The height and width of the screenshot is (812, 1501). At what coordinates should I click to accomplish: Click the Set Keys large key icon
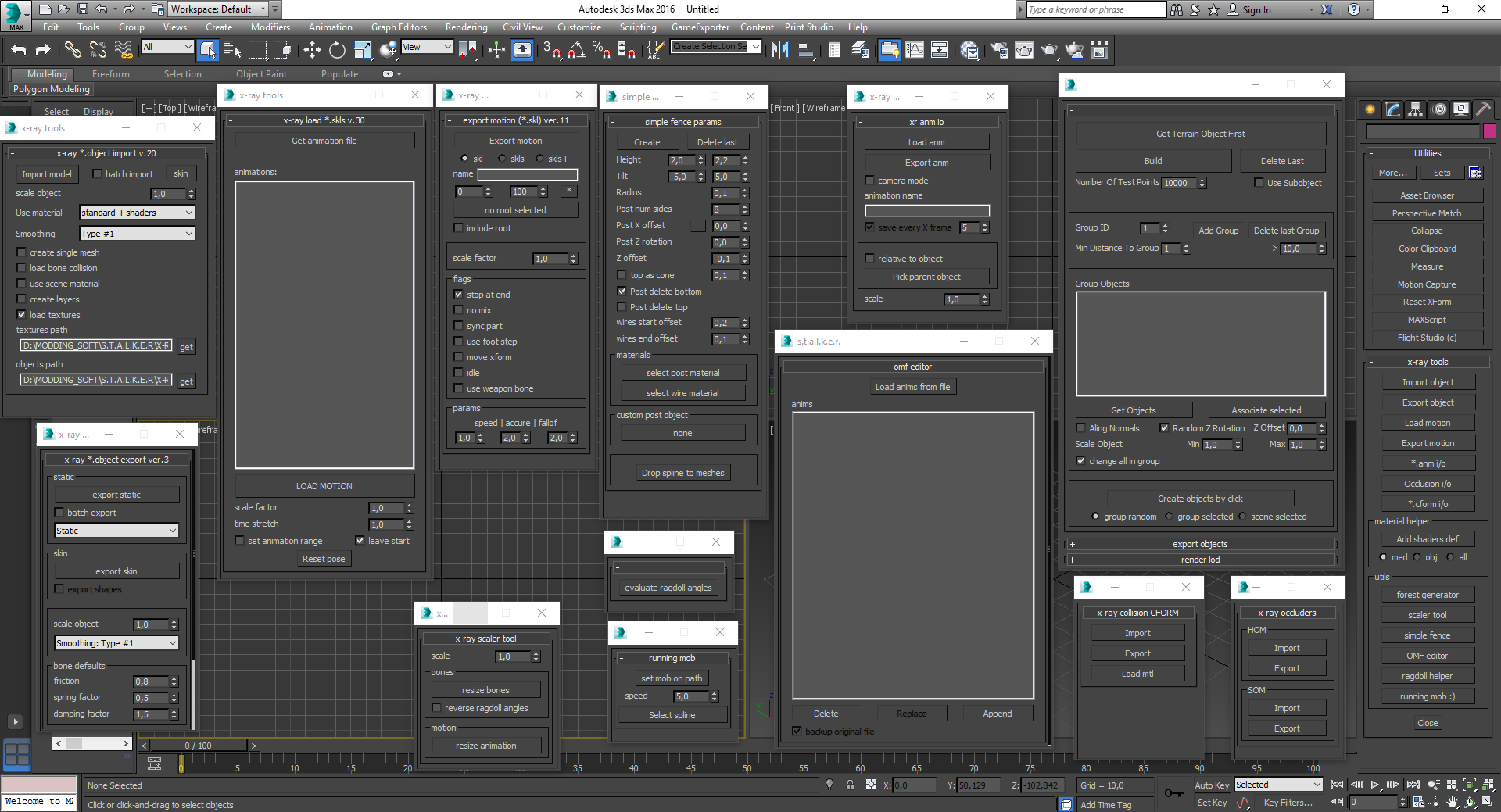click(x=1173, y=793)
